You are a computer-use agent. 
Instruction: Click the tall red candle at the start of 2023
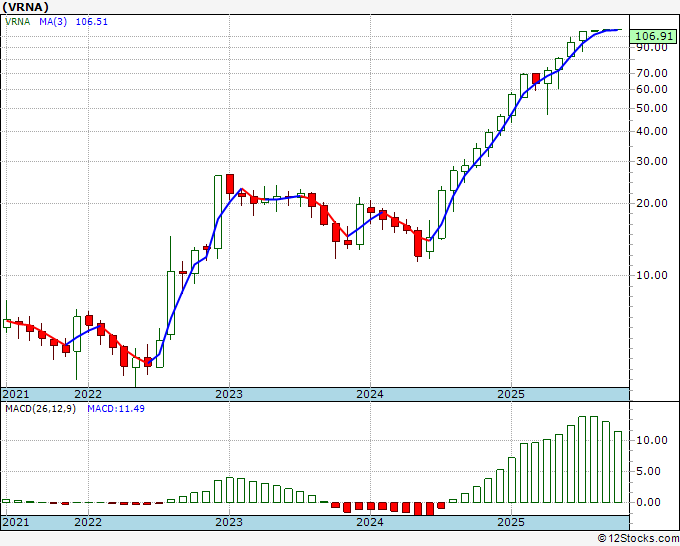click(x=229, y=184)
